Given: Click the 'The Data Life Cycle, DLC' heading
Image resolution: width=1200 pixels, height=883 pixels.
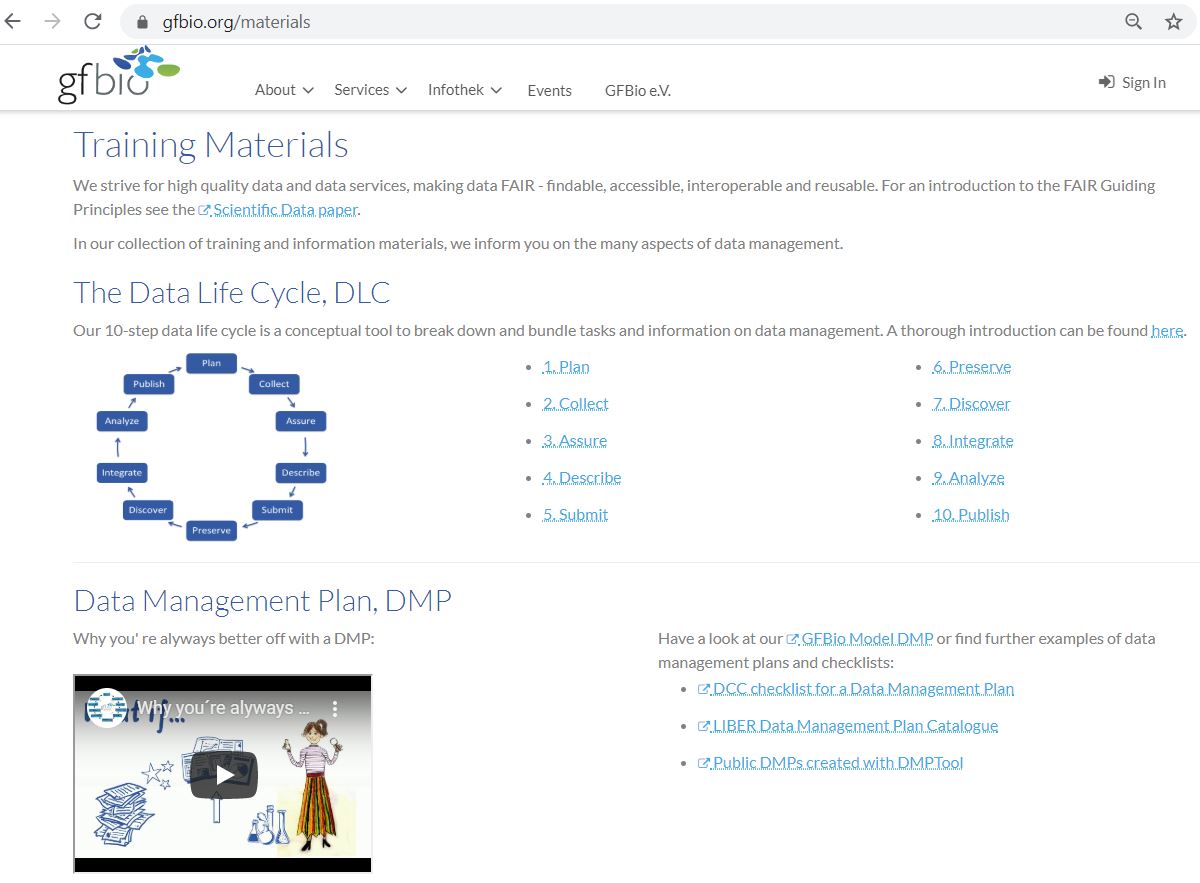Looking at the screenshot, I should point(232,292).
